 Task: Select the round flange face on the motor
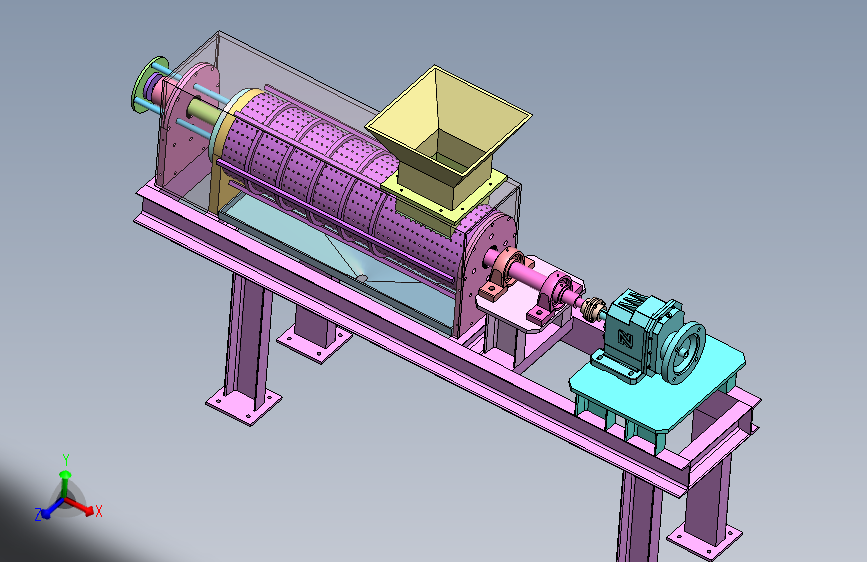(685, 352)
